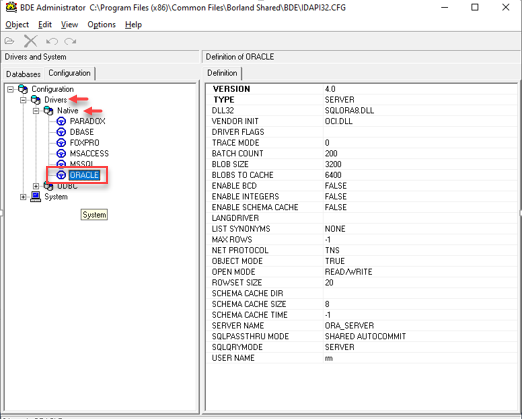
Task: Open the Edit menu
Action: (x=45, y=25)
